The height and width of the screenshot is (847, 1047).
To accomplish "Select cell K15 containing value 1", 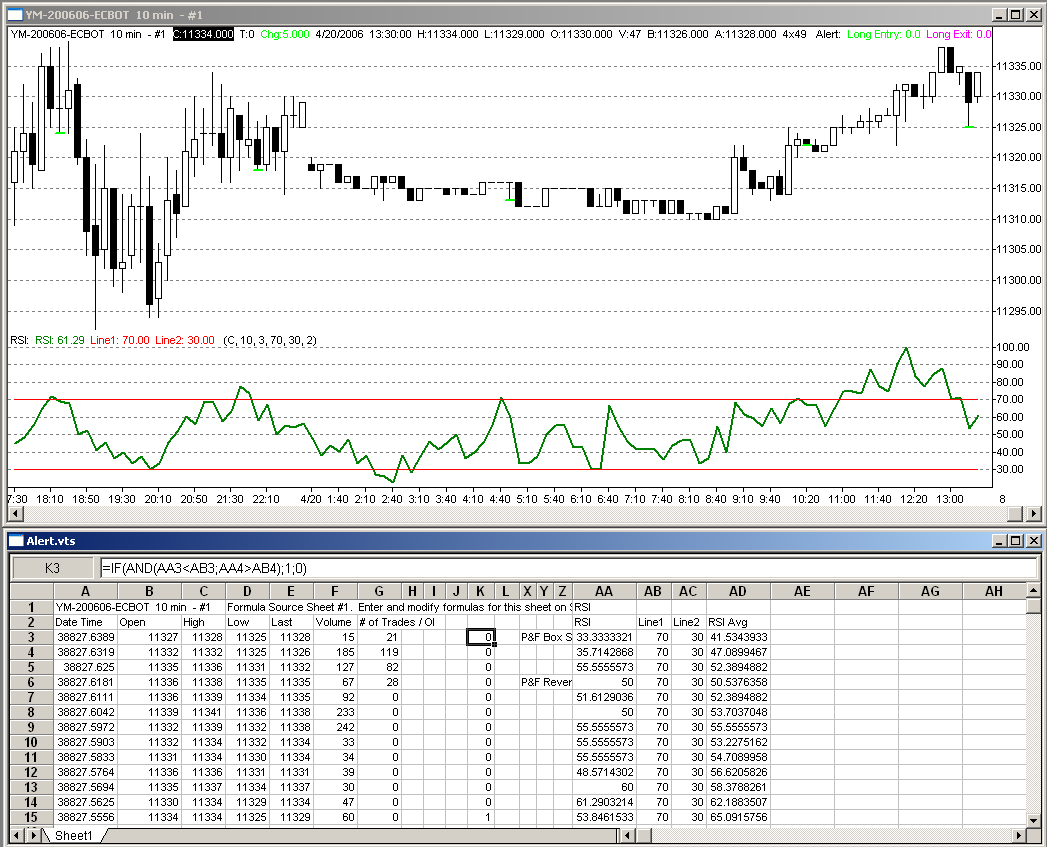I will (x=481, y=817).
